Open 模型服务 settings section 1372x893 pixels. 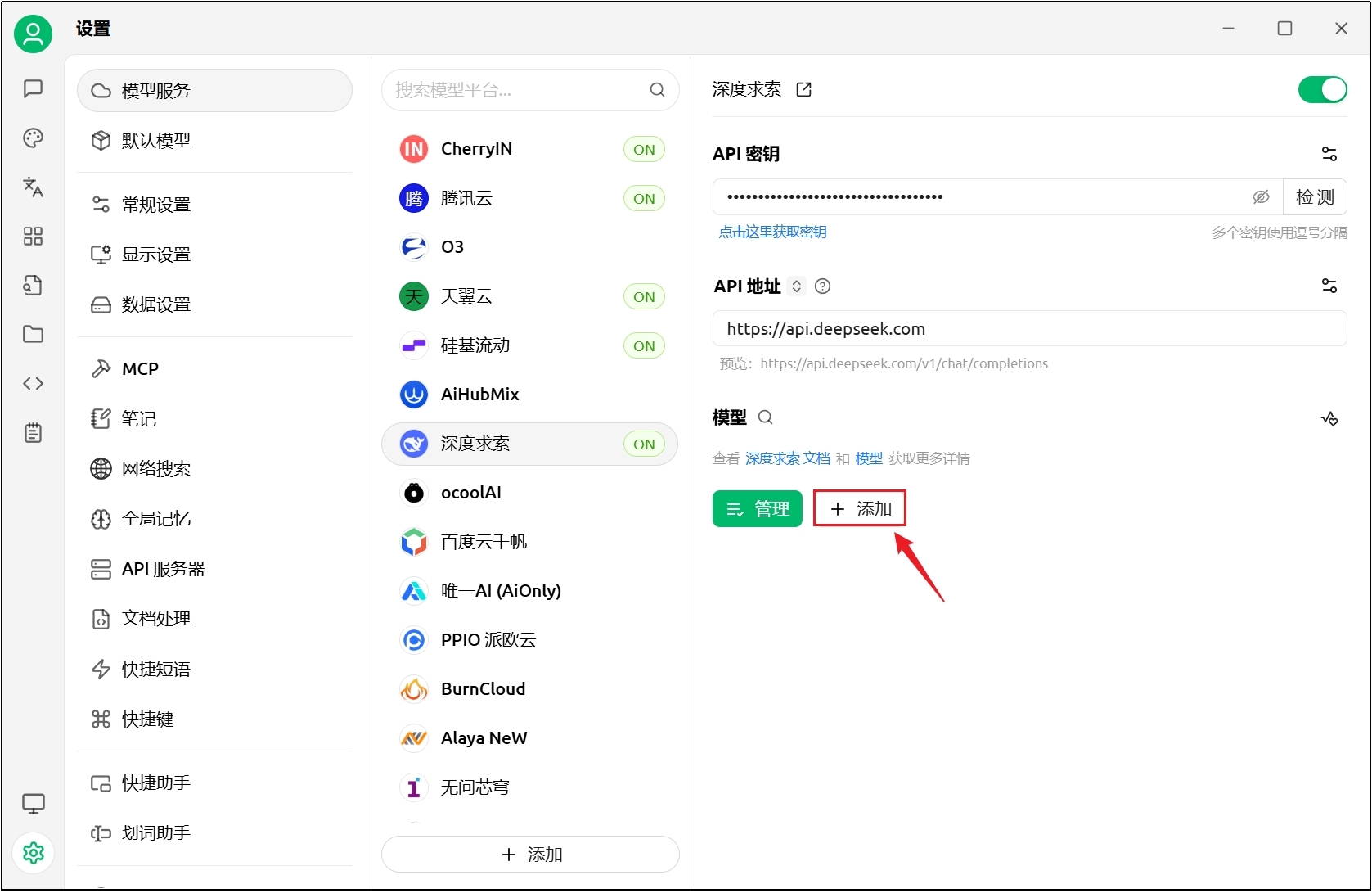[214, 90]
